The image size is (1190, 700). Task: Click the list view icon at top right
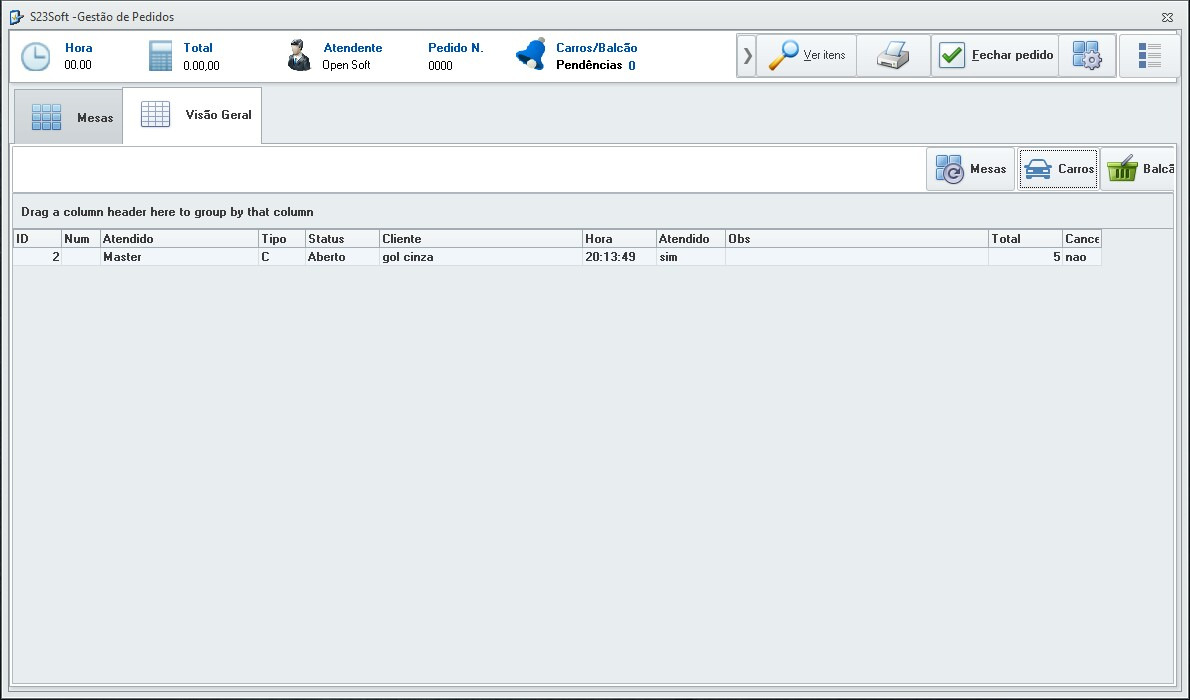tap(1149, 56)
